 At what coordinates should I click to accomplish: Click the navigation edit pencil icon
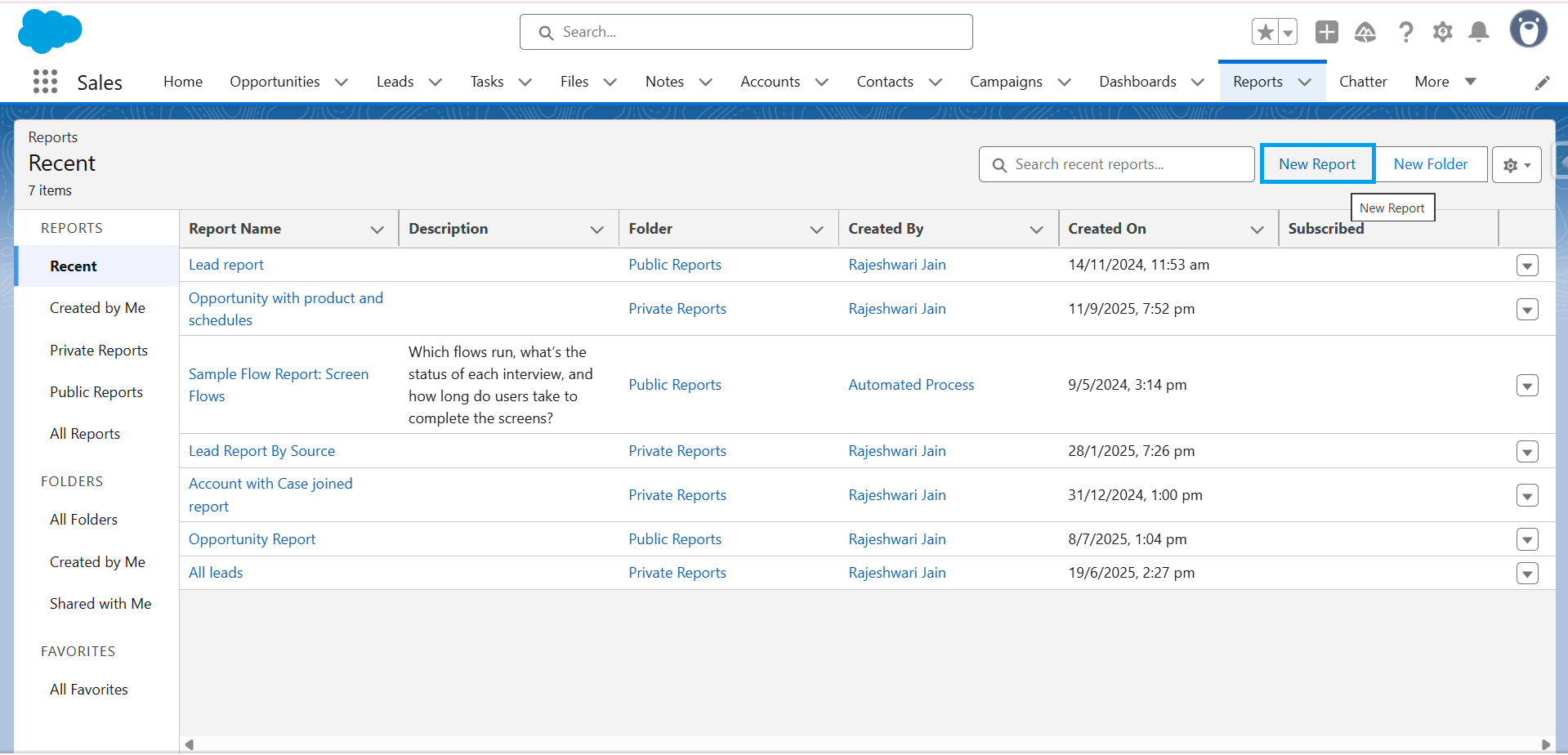pyautogui.click(x=1543, y=83)
